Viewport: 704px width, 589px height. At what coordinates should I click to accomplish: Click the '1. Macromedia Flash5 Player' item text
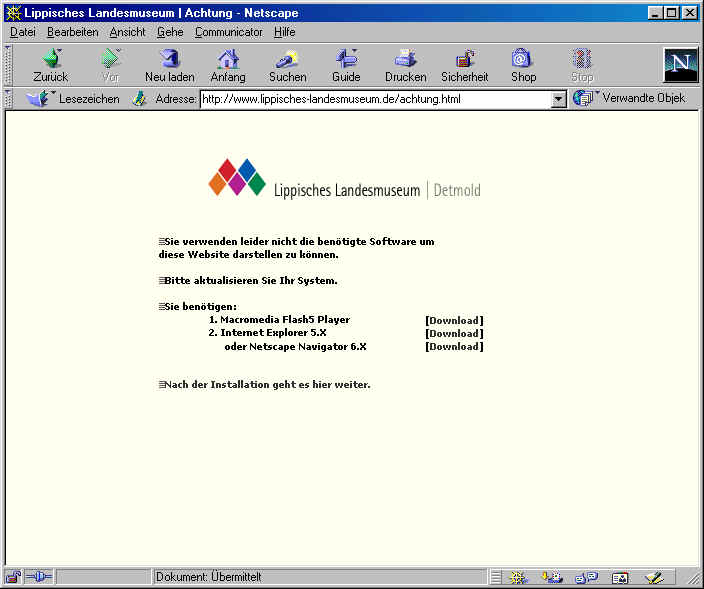click(279, 320)
